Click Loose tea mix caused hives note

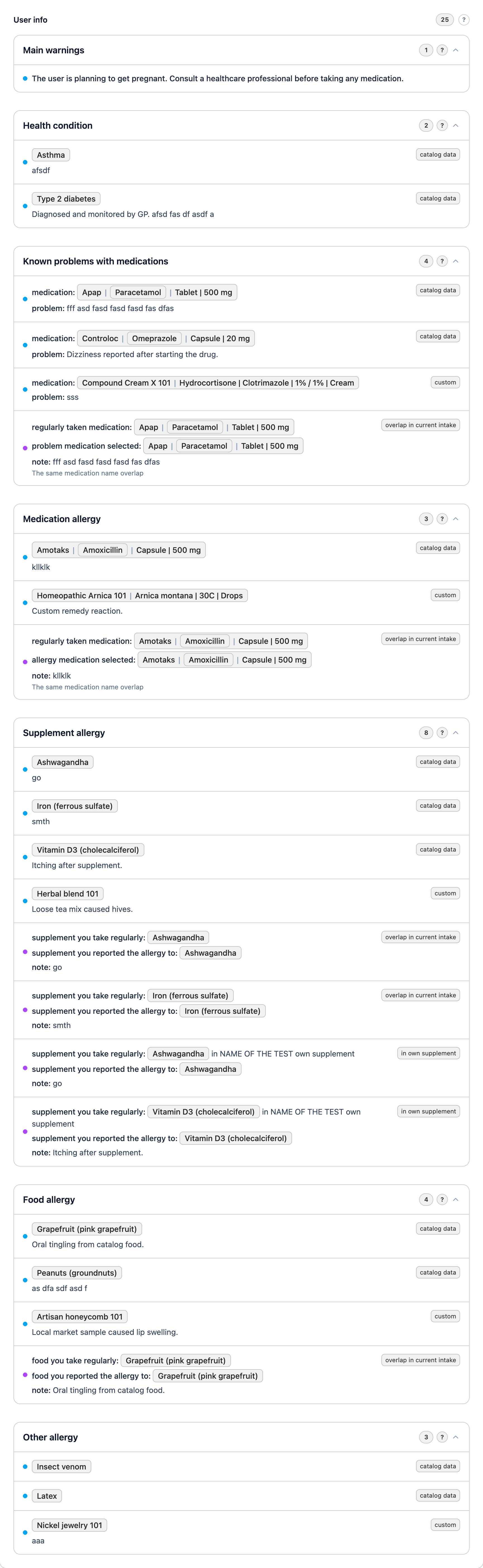[x=82, y=909]
